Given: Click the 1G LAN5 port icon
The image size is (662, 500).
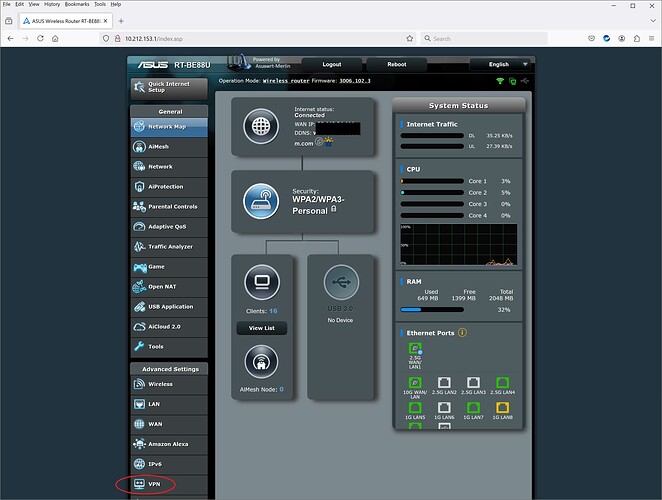Looking at the screenshot, I should click(x=415, y=408).
